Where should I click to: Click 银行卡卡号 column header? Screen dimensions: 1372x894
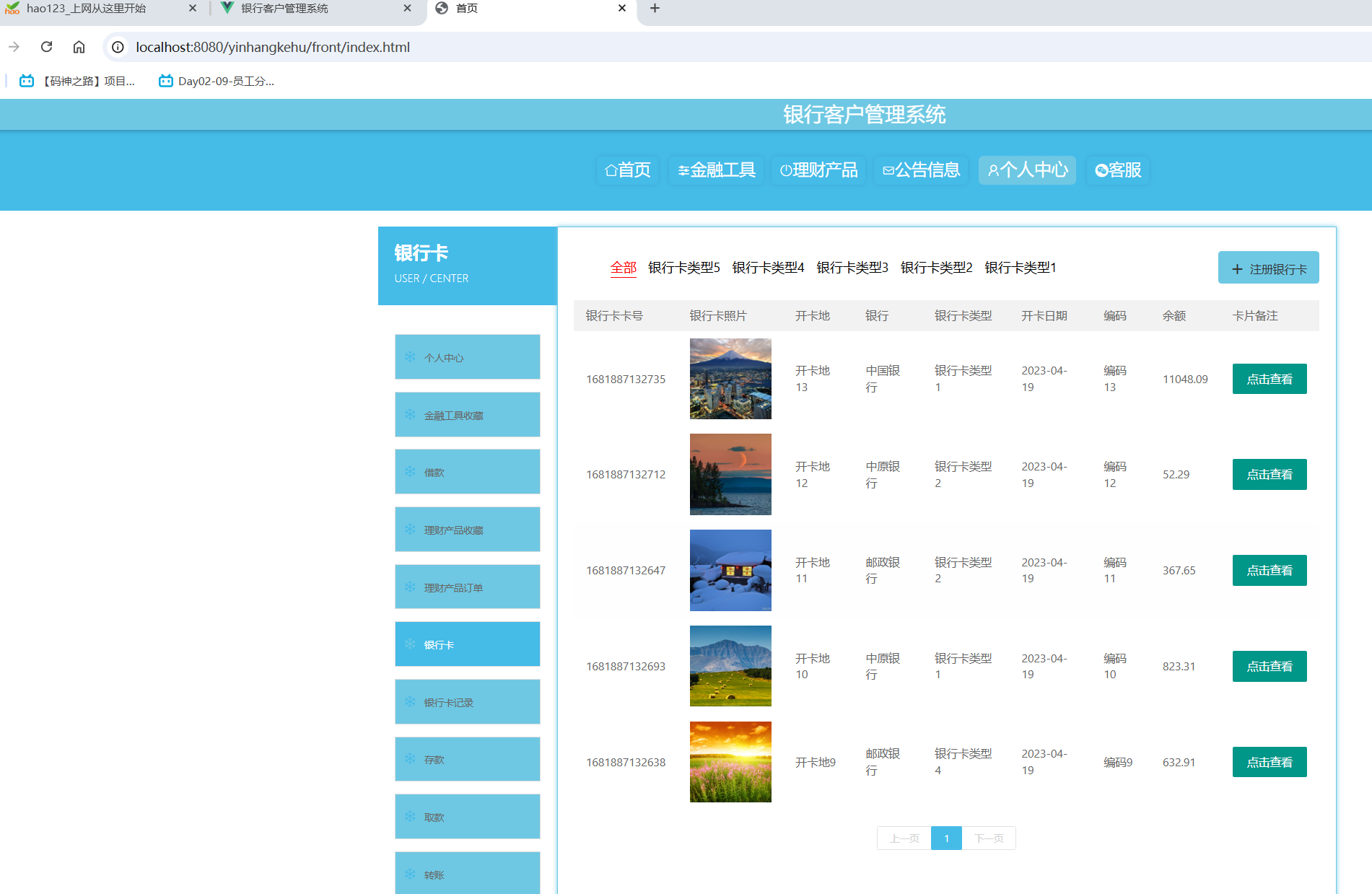(x=614, y=316)
